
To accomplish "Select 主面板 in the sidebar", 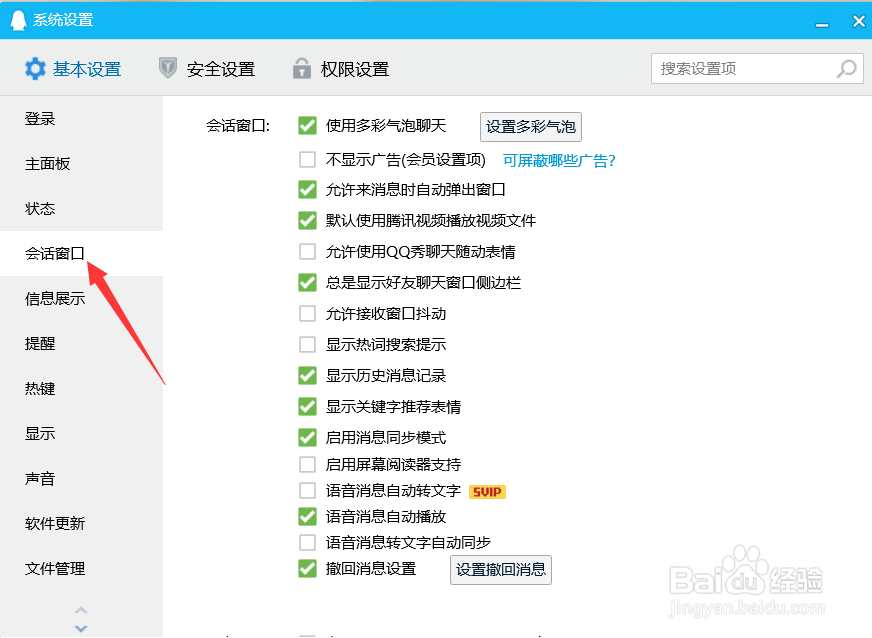I will pyautogui.click(x=81, y=164).
